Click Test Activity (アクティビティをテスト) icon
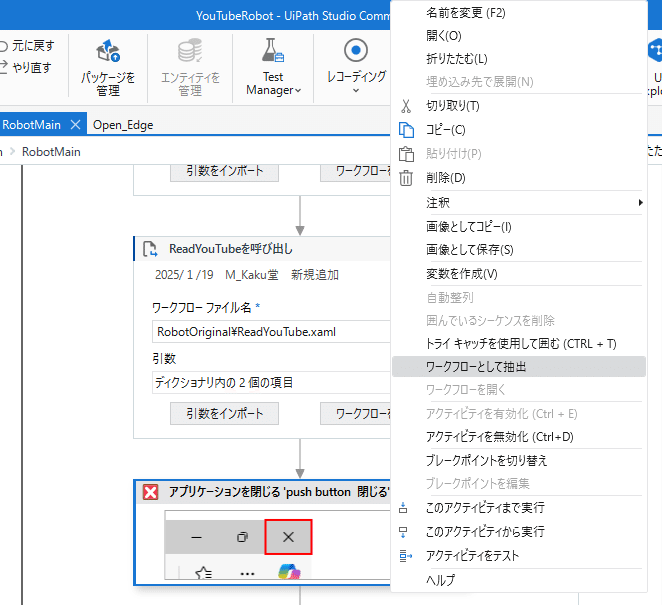 [x=405, y=556]
